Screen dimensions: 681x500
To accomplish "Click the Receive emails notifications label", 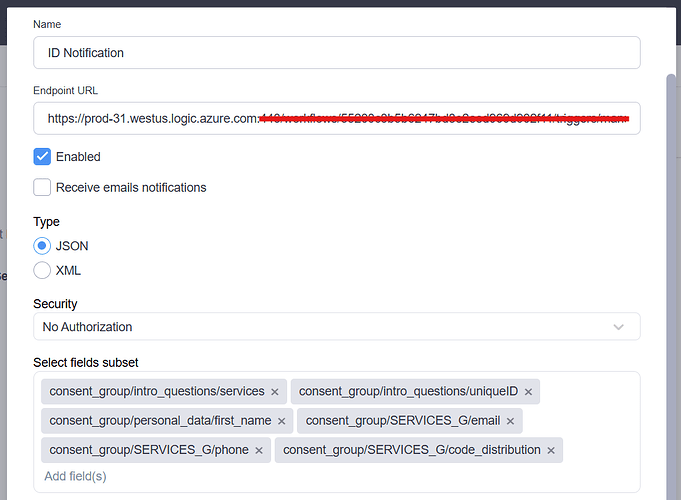I will pyautogui.click(x=131, y=187).
